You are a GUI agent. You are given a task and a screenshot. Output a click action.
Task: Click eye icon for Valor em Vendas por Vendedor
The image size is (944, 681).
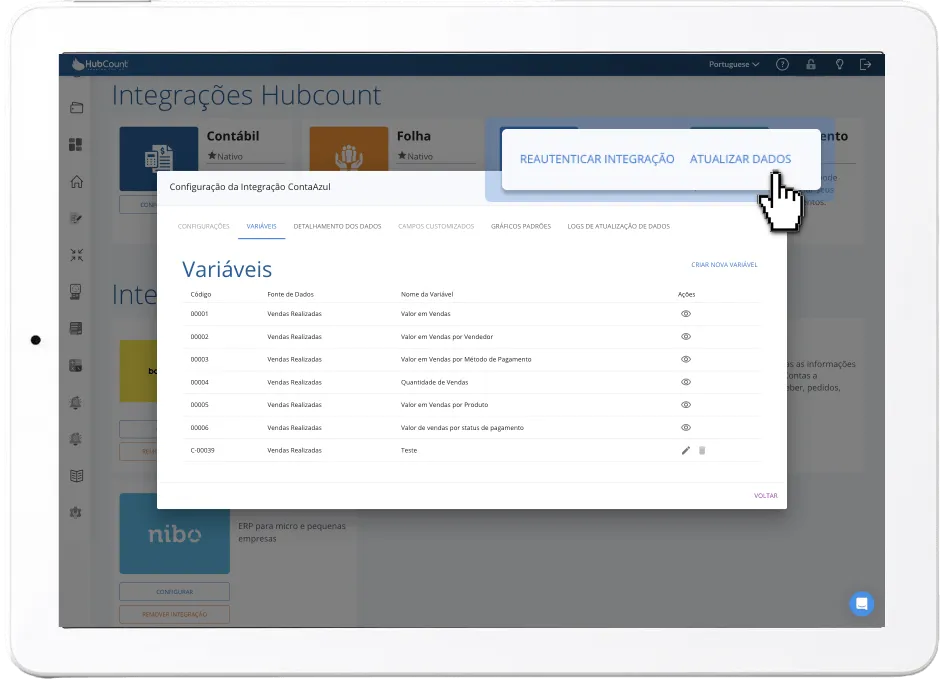[686, 337]
